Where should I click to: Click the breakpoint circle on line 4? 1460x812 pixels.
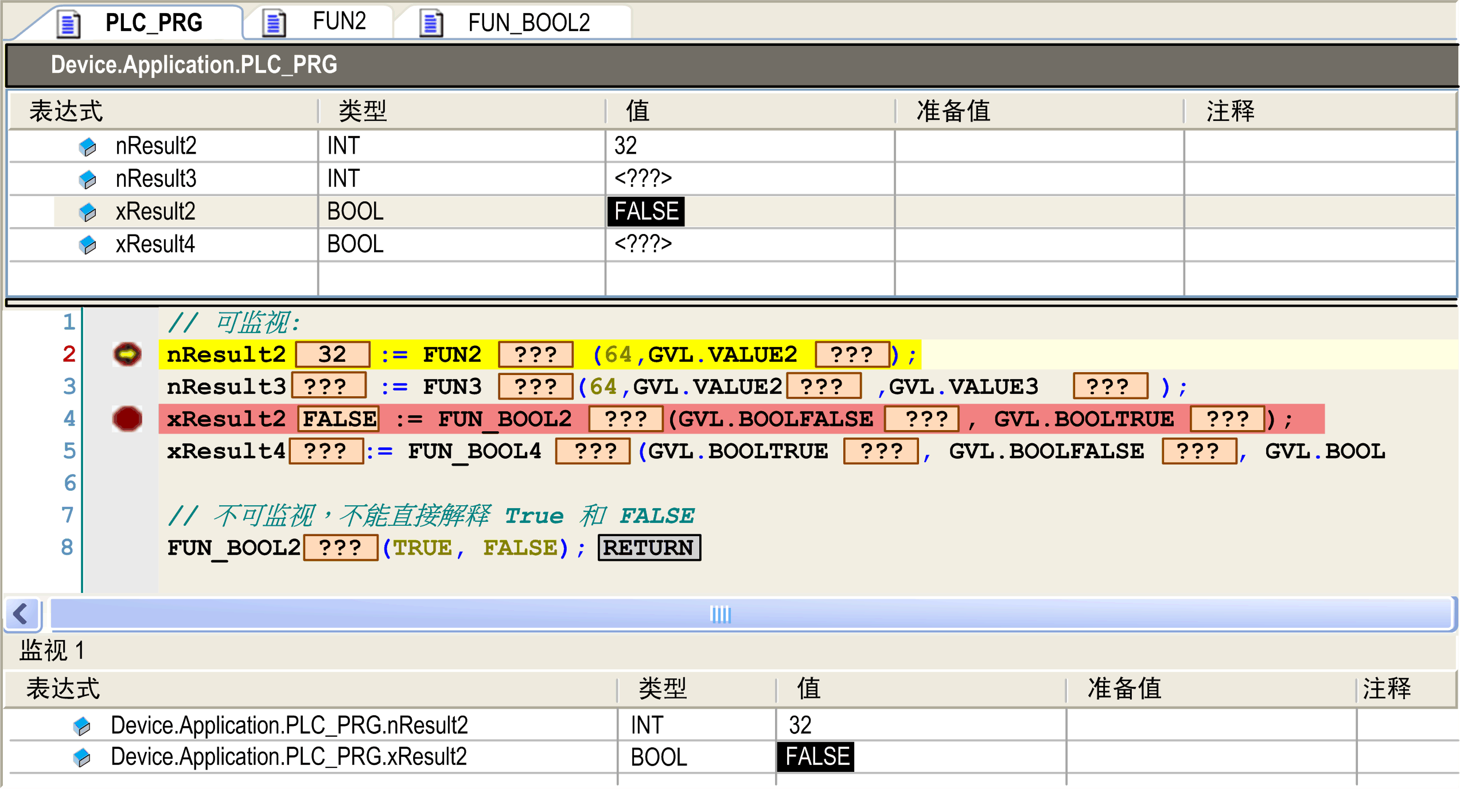click(x=127, y=419)
